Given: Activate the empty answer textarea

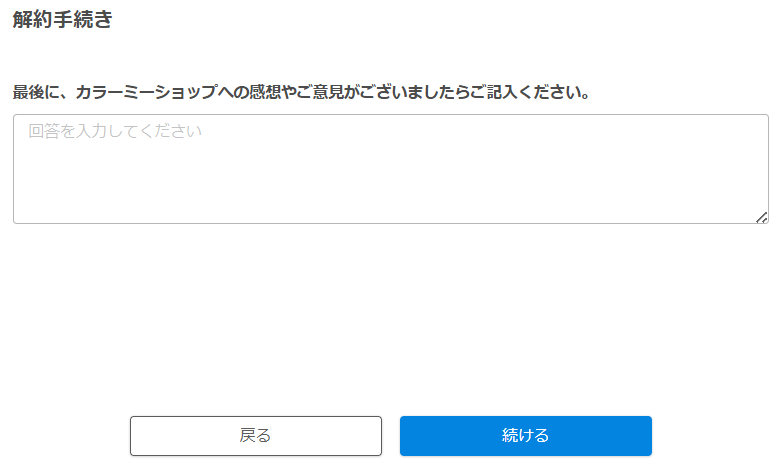Looking at the screenshot, I should [390, 169].
